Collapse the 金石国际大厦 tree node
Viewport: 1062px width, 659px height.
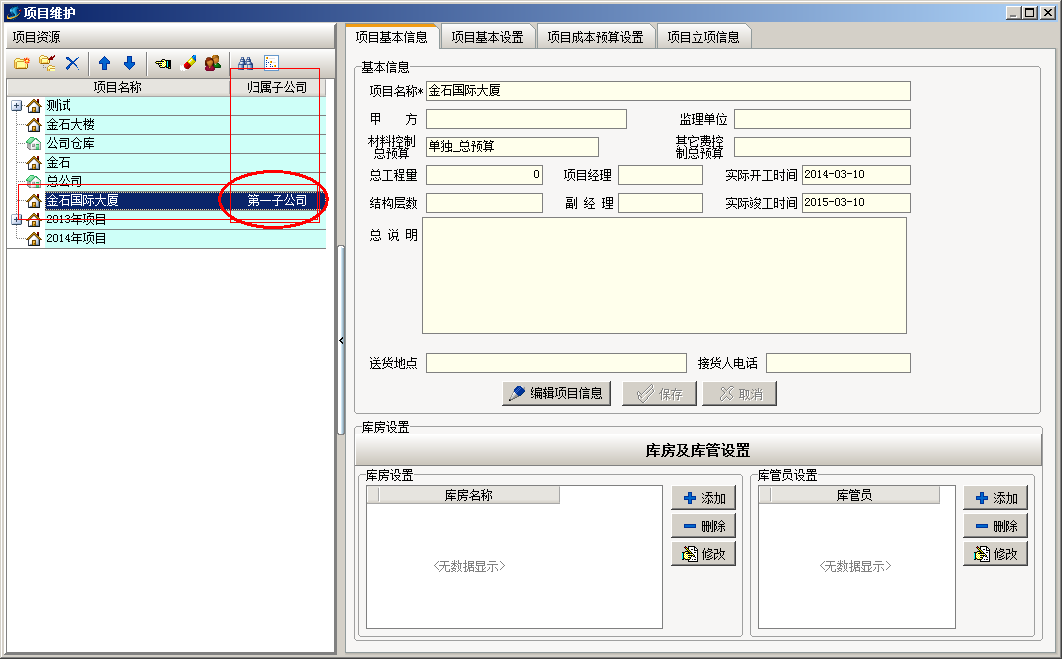click(14, 199)
